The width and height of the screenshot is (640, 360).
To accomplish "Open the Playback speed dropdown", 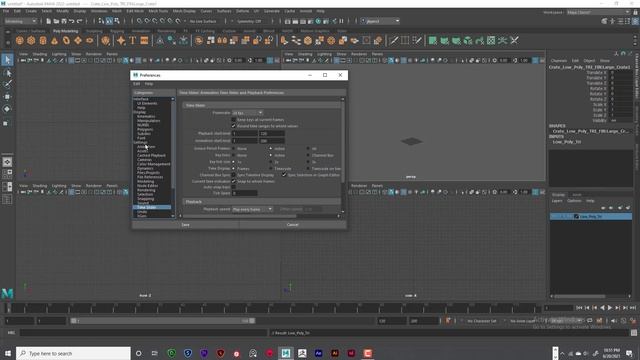I will tap(252, 209).
